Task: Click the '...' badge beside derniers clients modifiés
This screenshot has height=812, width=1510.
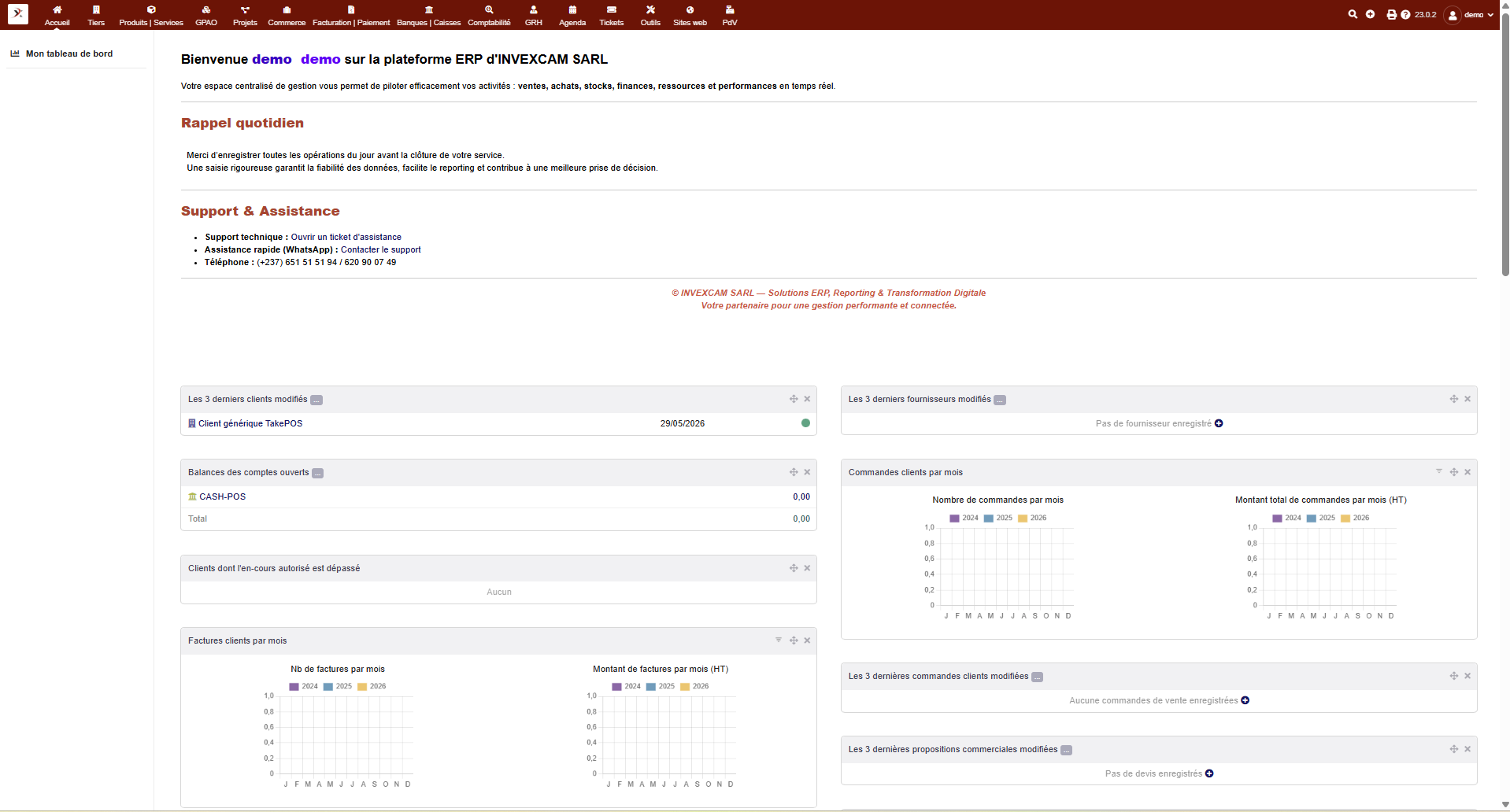Action: (x=316, y=400)
